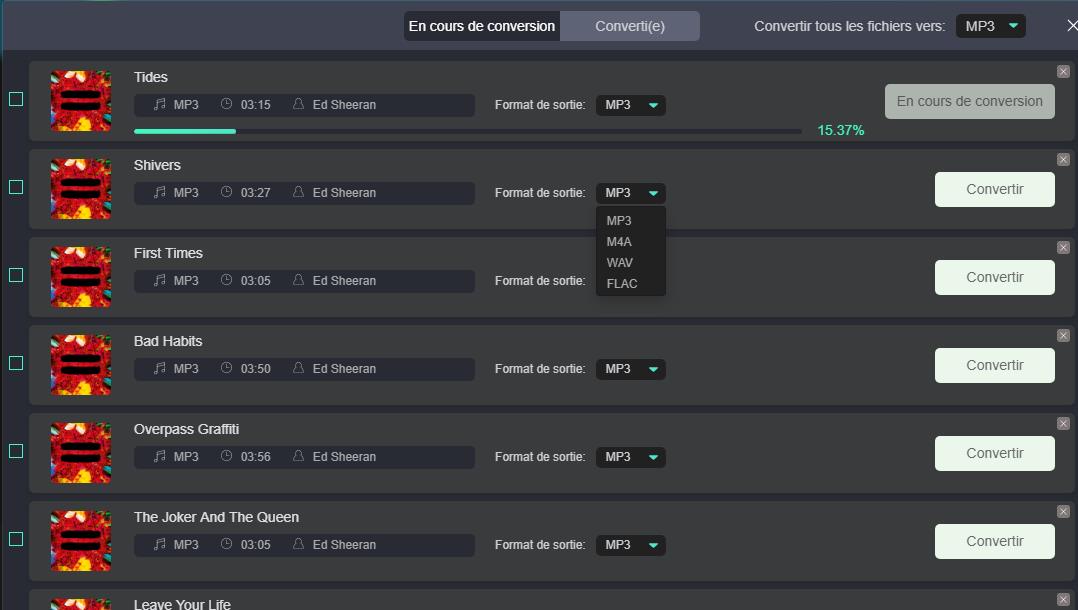
Task: Choose FLAC from the open format list
Action: tap(622, 284)
